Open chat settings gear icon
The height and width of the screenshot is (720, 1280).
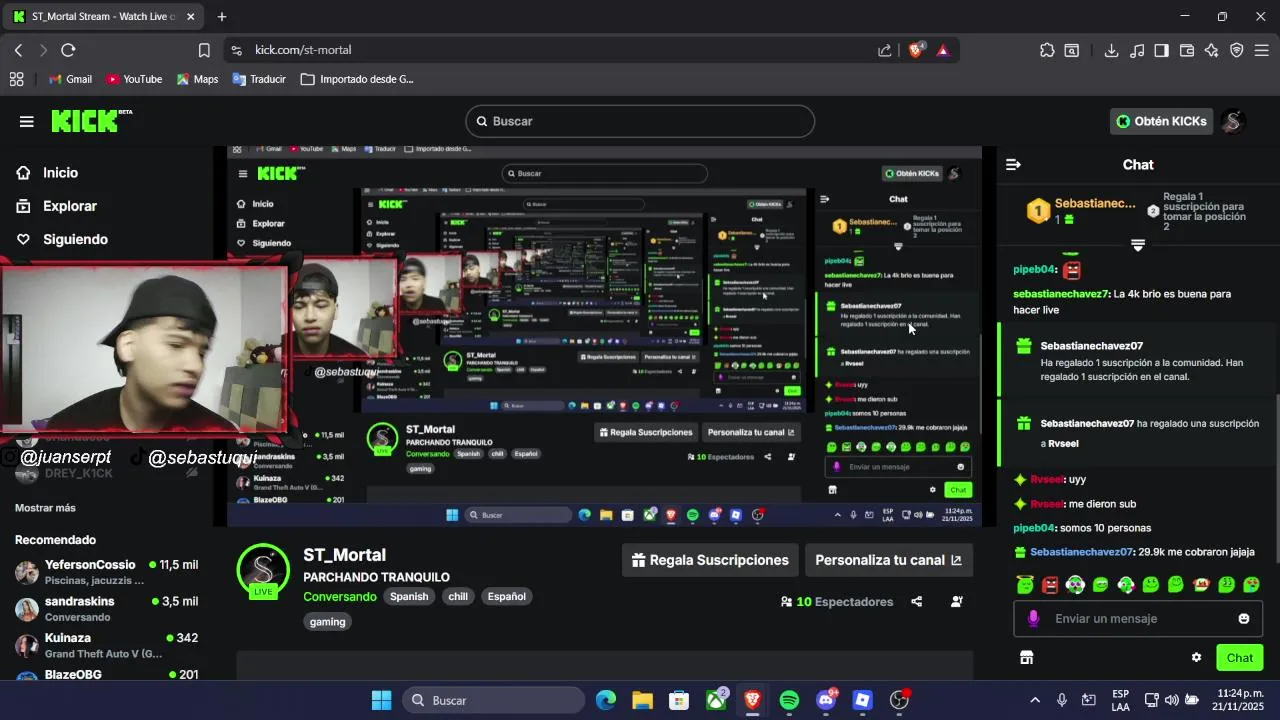(x=1196, y=657)
